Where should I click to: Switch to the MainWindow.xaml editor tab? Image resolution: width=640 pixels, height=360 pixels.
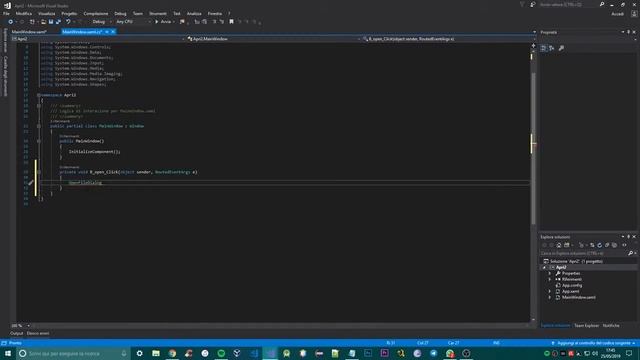(29, 32)
